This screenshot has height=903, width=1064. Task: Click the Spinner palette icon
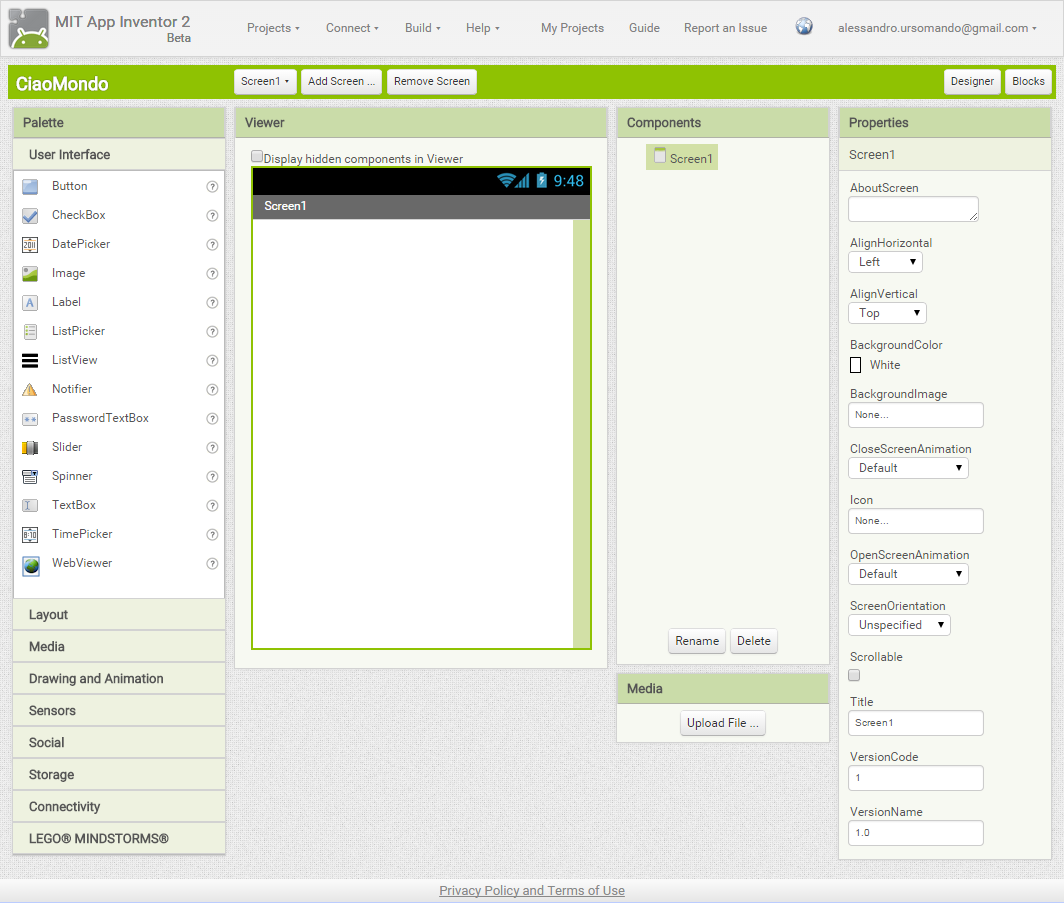coord(30,476)
